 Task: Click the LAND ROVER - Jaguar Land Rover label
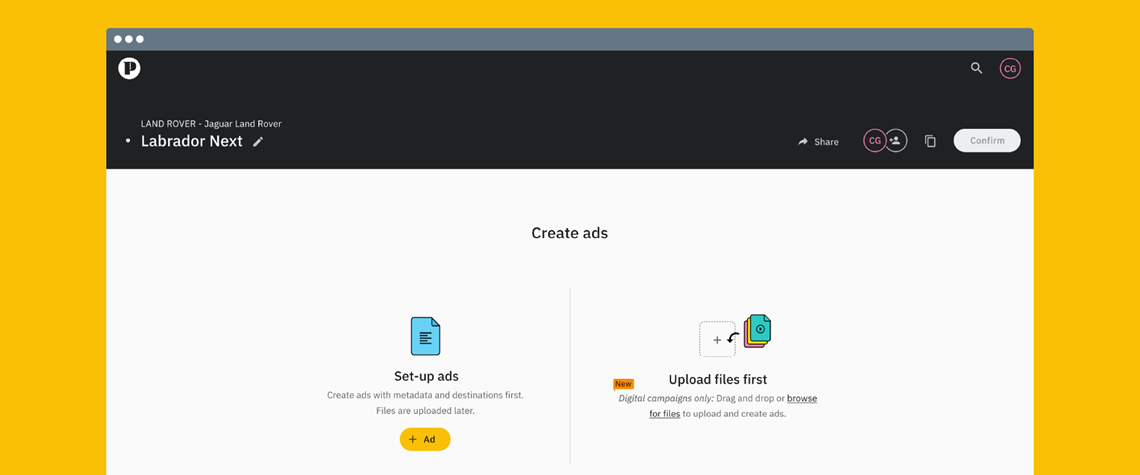tap(211, 124)
